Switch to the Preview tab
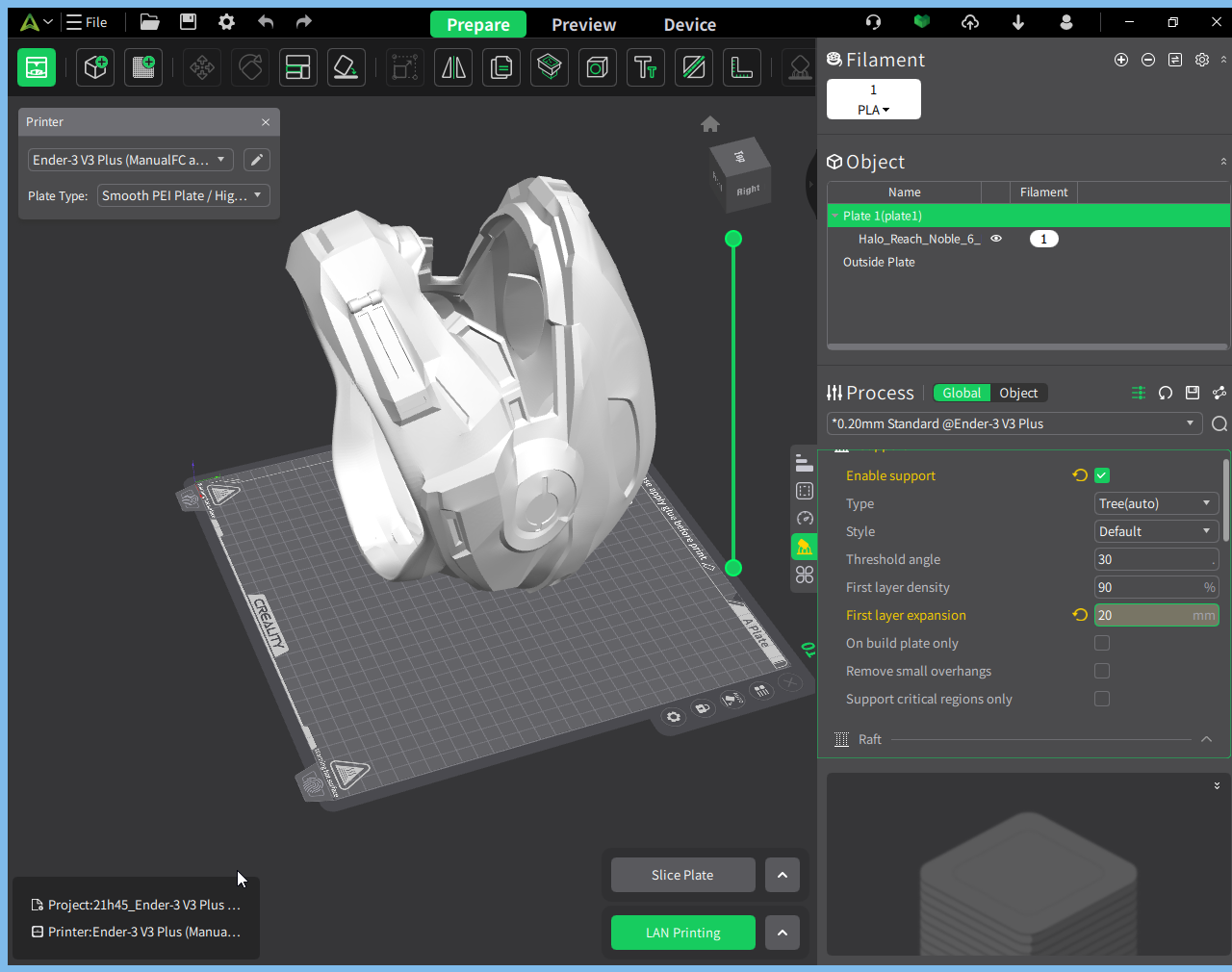Screen dimensions: 1232x972 tap(583, 24)
